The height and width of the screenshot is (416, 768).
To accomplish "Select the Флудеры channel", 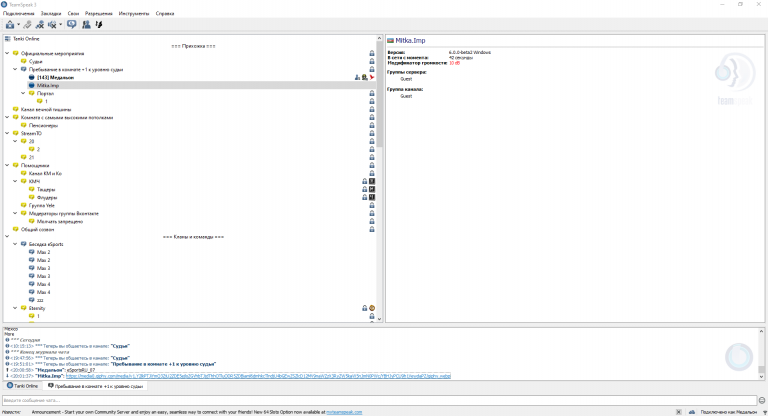I will click(x=47, y=197).
